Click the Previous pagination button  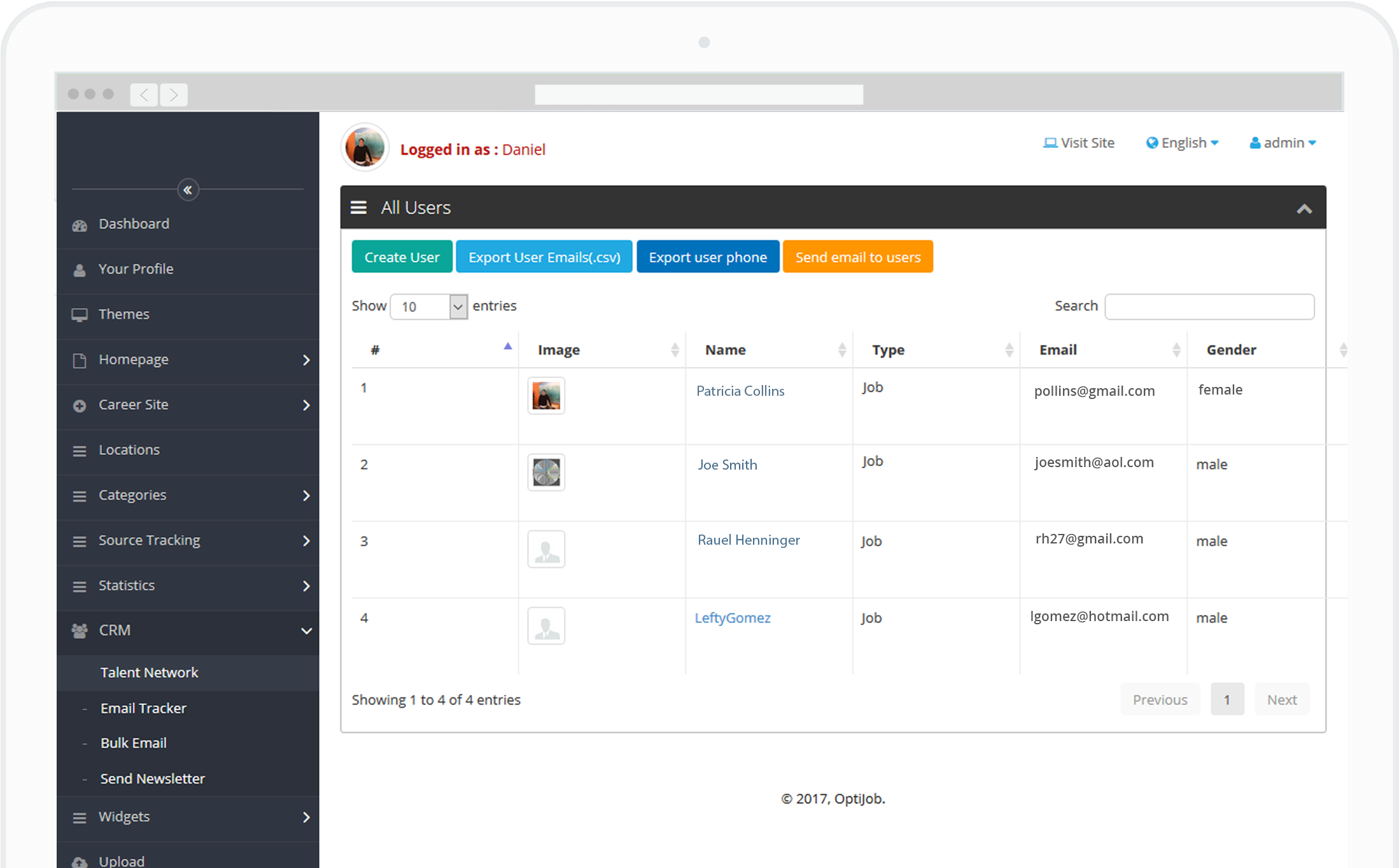coord(1160,699)
